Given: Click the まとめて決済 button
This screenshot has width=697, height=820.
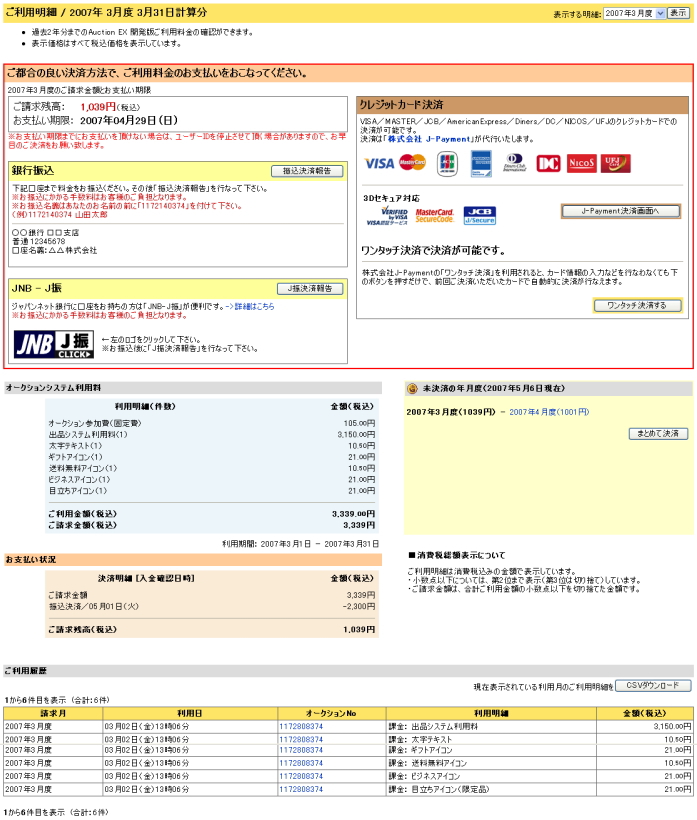Looking at the screenshot, I should (658, 434).
